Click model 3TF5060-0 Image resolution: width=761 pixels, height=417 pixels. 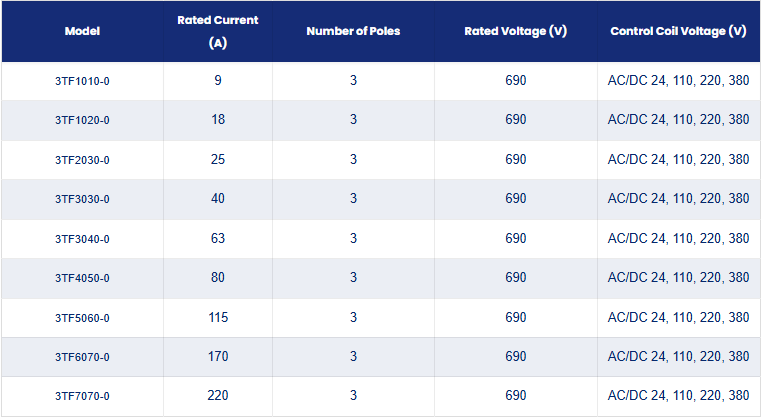coord(83,318)
